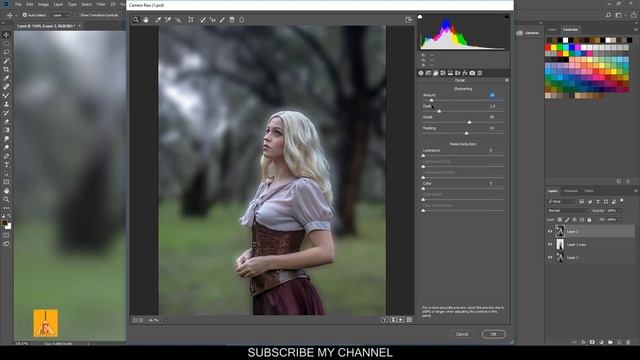Select the Crop tool in Photoshop toolbox

point(6,69)
